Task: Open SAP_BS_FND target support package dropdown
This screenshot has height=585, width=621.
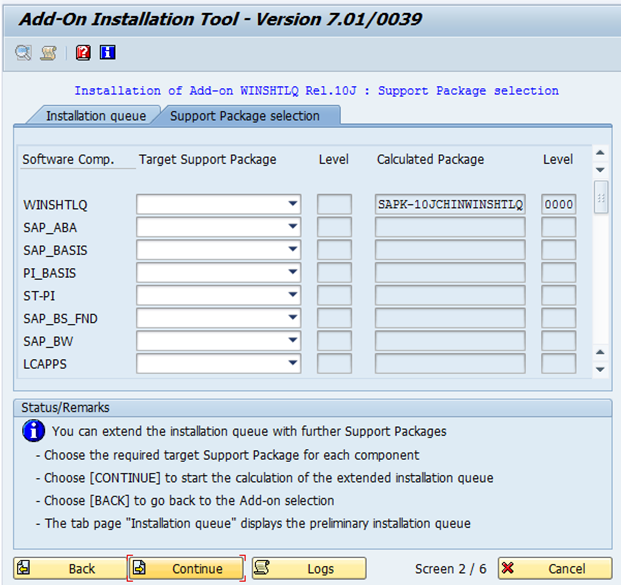Action: click(293, 318)
